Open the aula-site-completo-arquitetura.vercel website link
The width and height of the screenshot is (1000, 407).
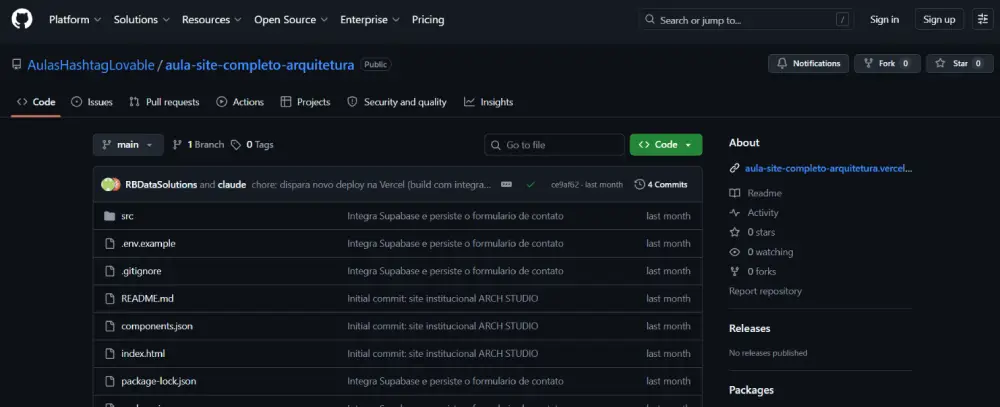[x=828, y=169]
